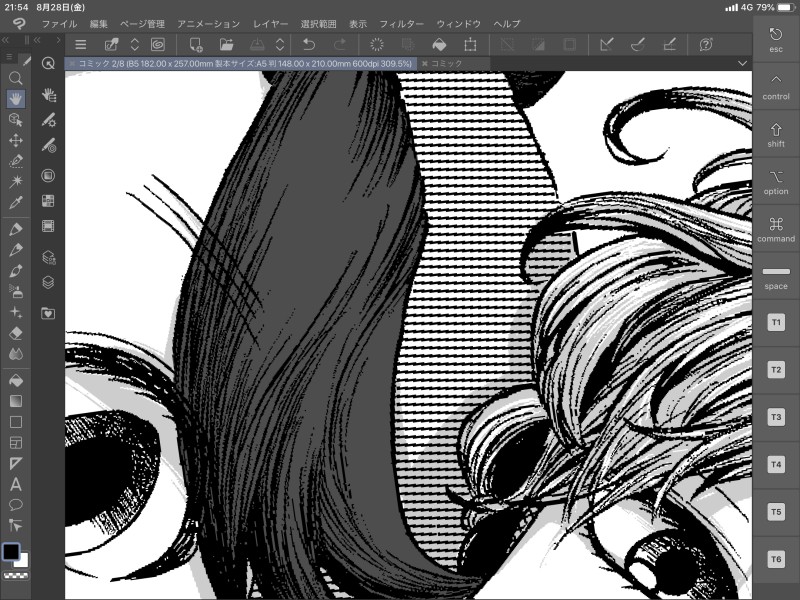The image size is (800, 600).
Task: Click the Fill bucket toolbar icon
Action: (x=439, y=44)
